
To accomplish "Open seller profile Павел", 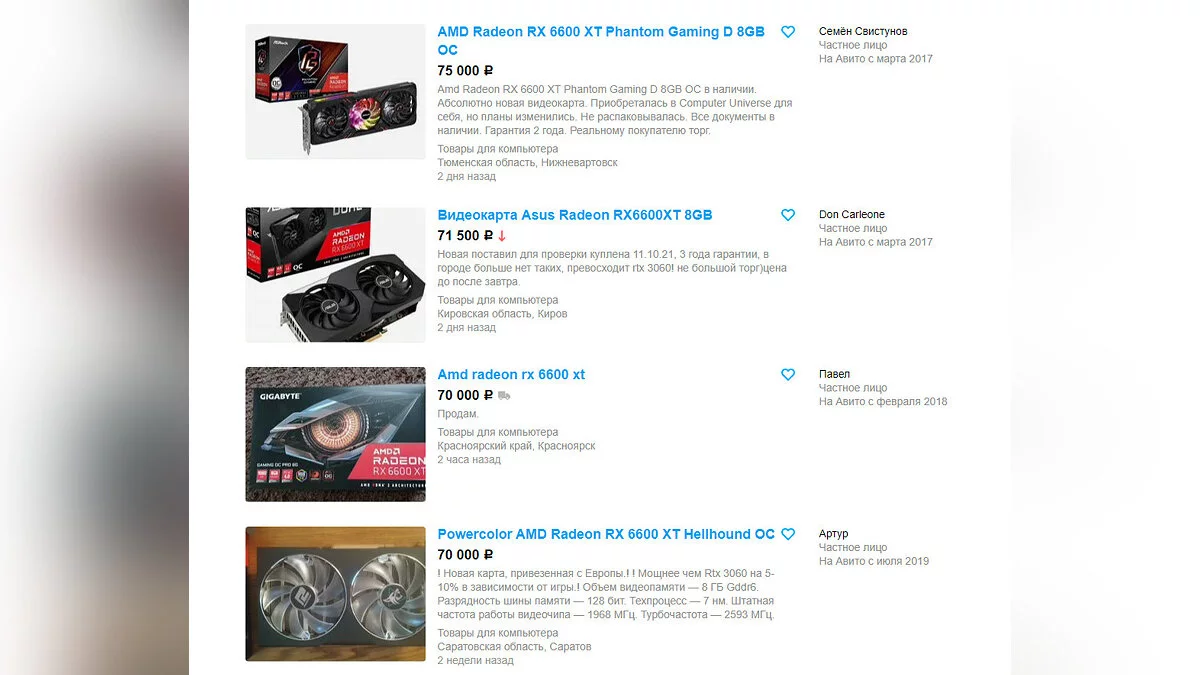I will [x=834, y=374].
